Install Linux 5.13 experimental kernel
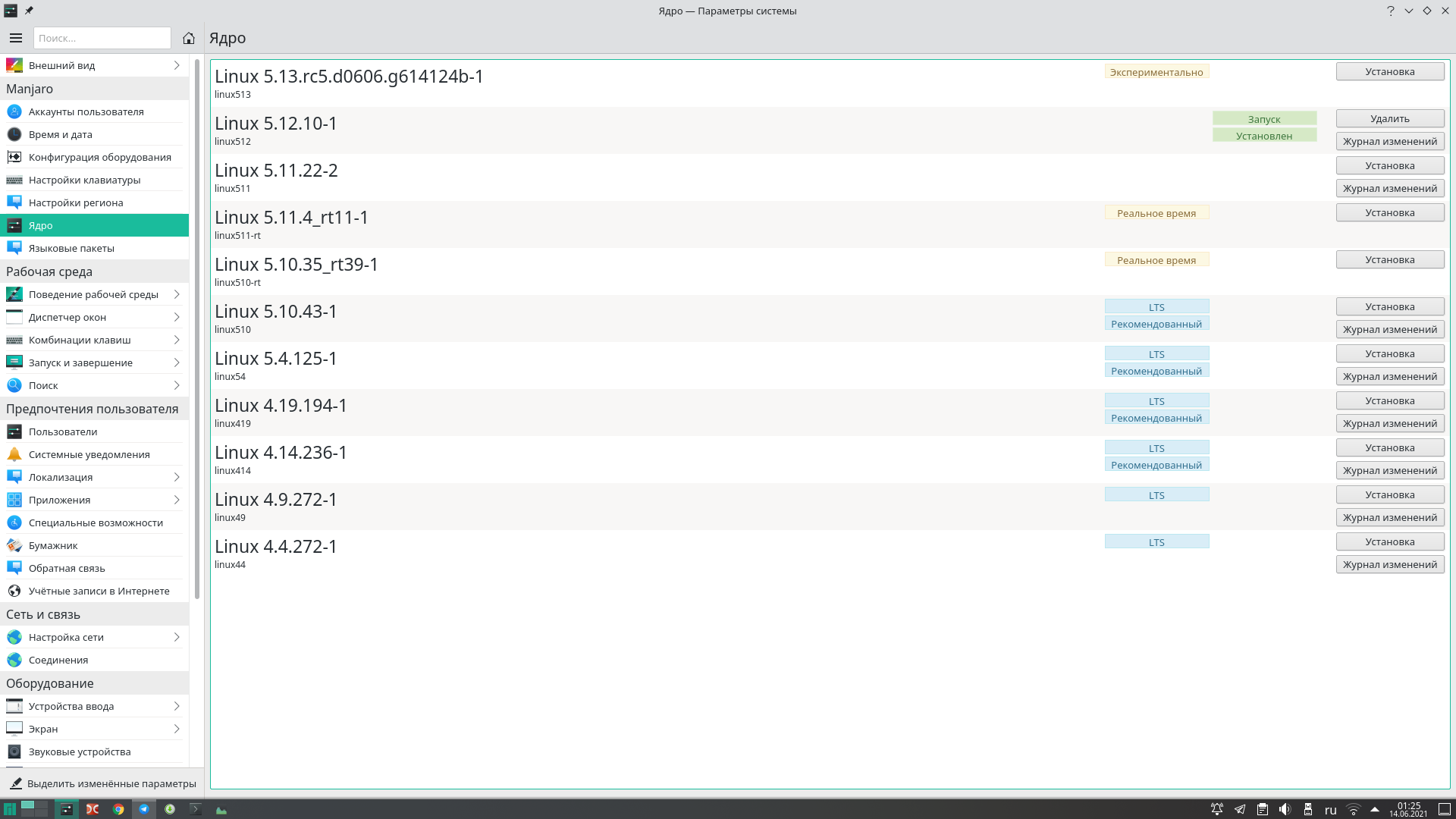 pos(1390,71)
